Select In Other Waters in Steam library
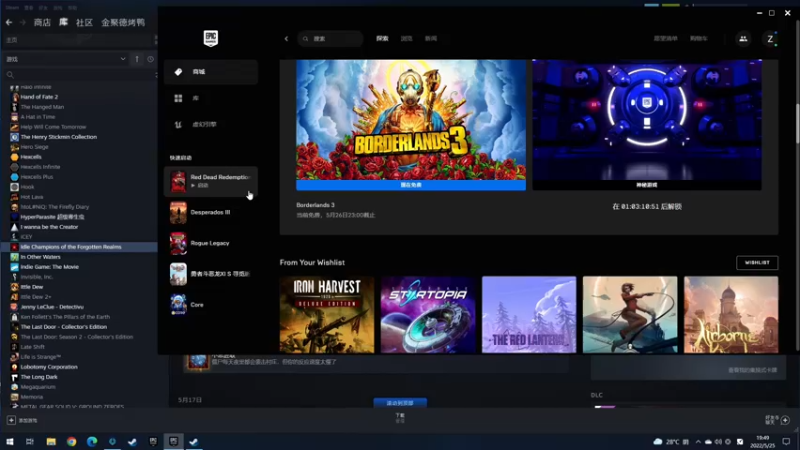The image size is (800, 450). [x=40, y=257]
